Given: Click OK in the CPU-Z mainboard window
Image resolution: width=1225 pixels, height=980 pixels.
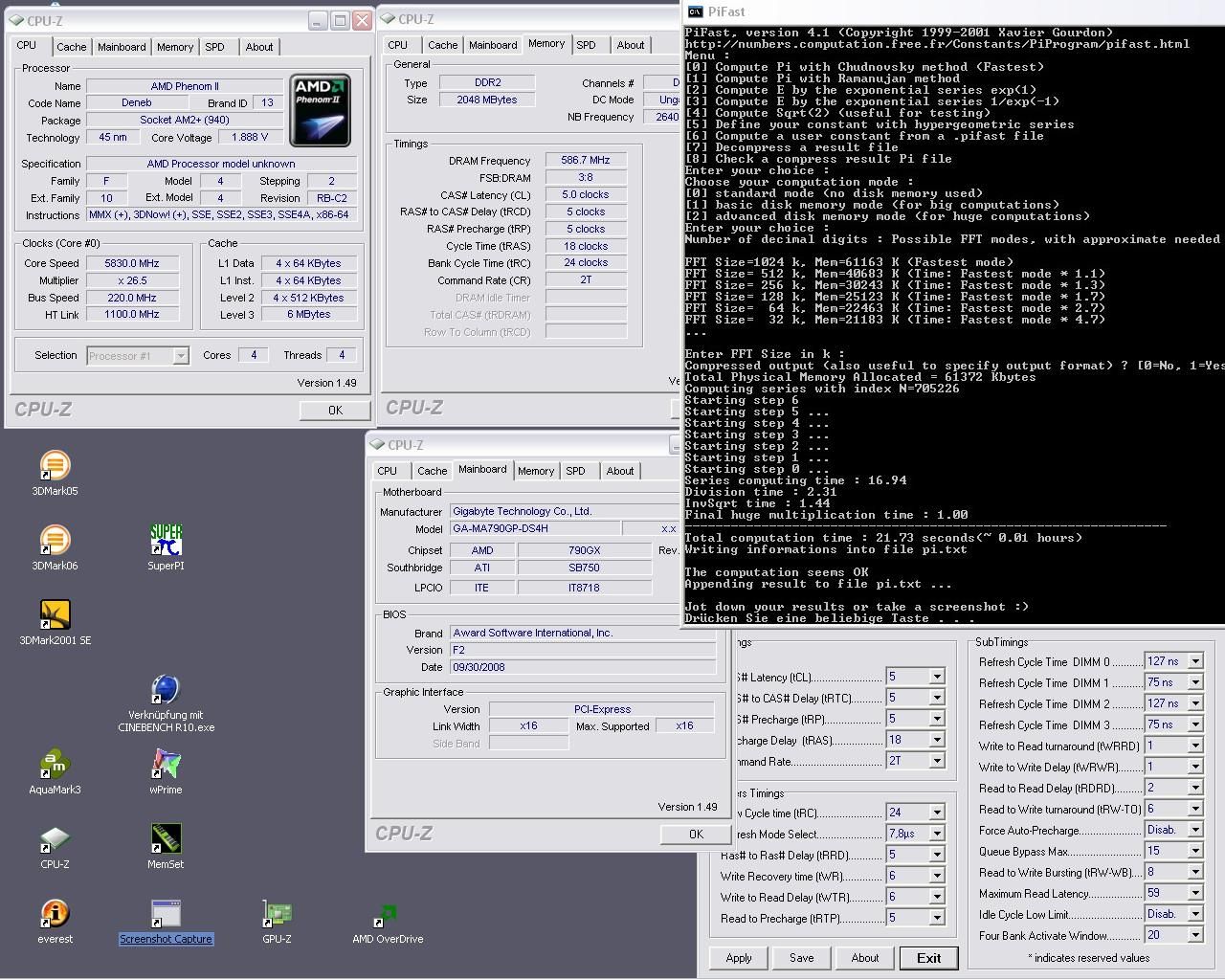Looking at the screenshot, I should coord(696,834).
